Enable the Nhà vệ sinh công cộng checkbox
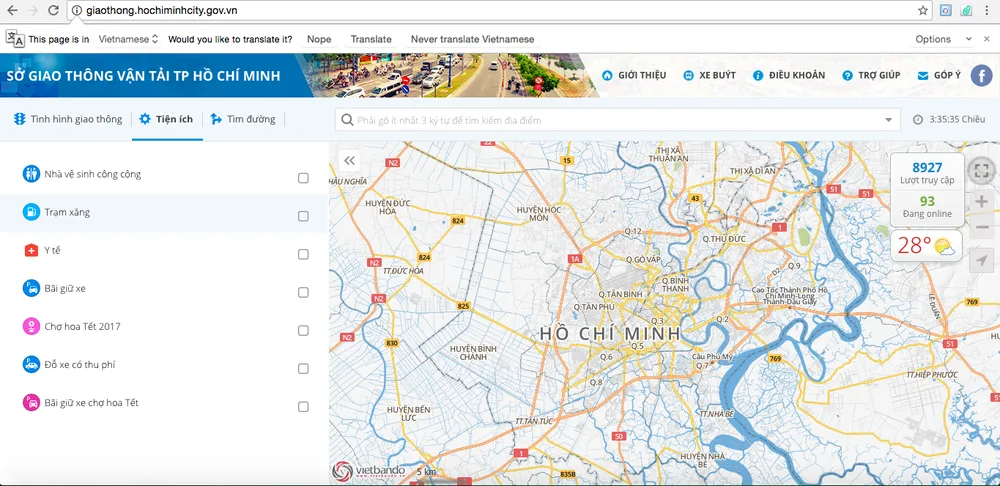The width and height of the screenshot is (1000, 486). coord(303,178)
